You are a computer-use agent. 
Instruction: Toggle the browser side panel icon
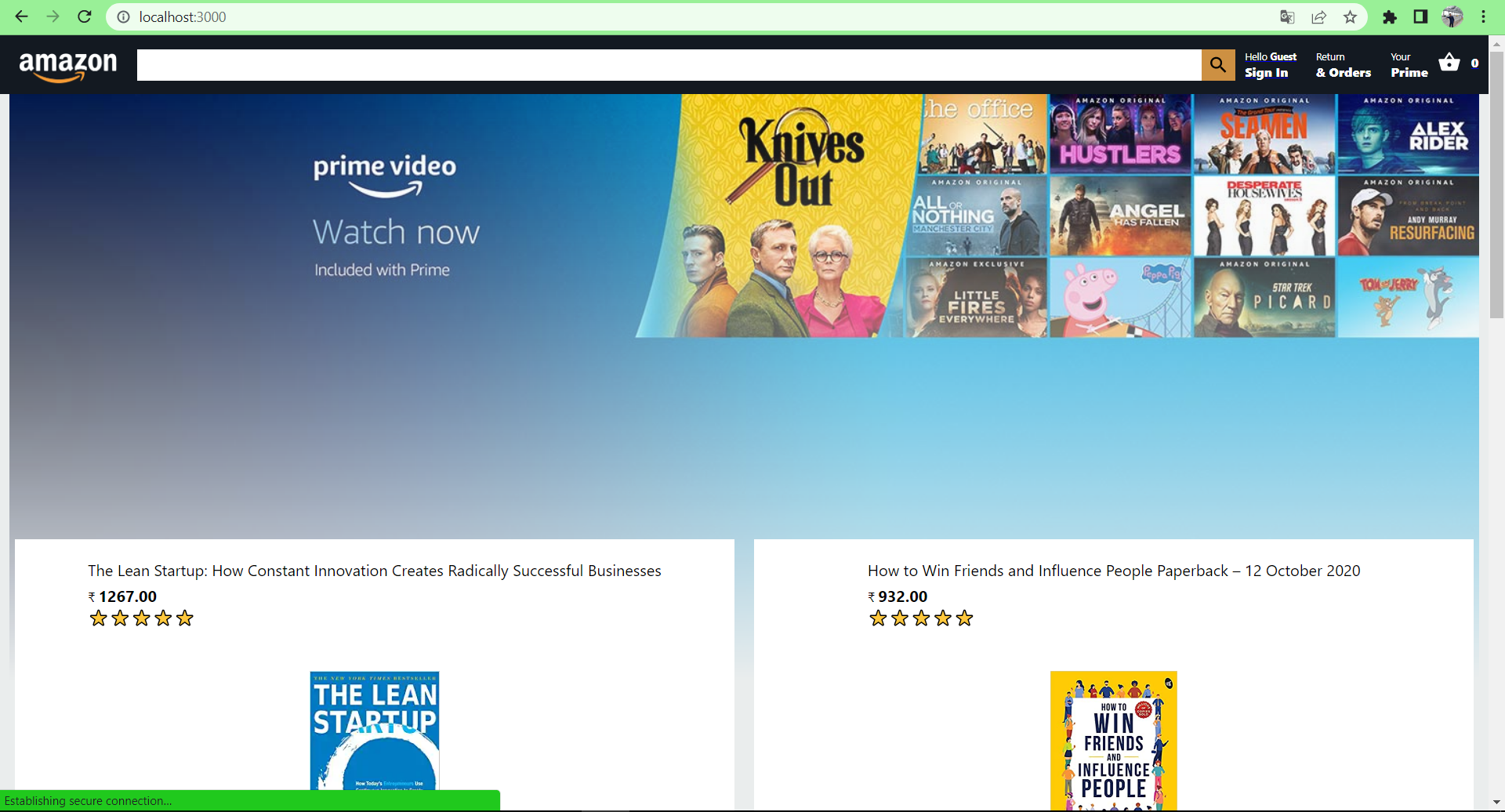(x=1420, y=16)
